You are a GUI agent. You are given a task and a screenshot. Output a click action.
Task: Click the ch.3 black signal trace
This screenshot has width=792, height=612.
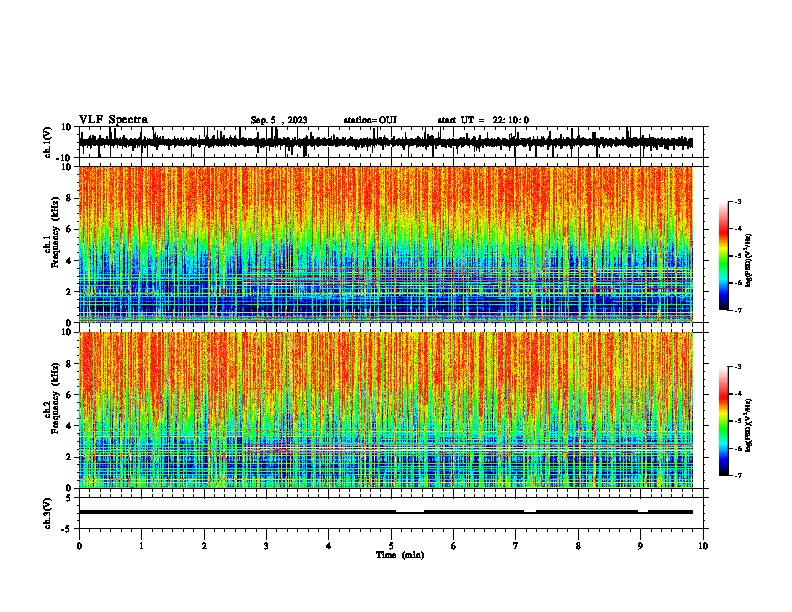click(386, 512)
